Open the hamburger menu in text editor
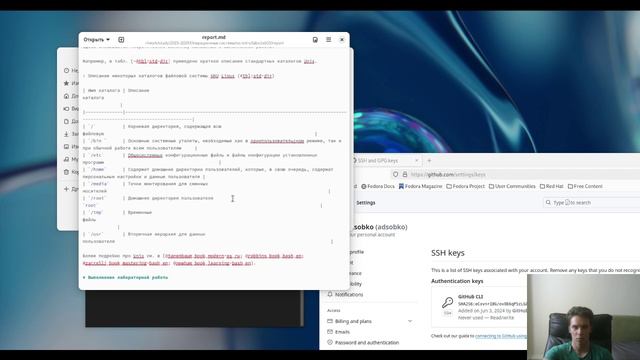 tap(329, 40)
